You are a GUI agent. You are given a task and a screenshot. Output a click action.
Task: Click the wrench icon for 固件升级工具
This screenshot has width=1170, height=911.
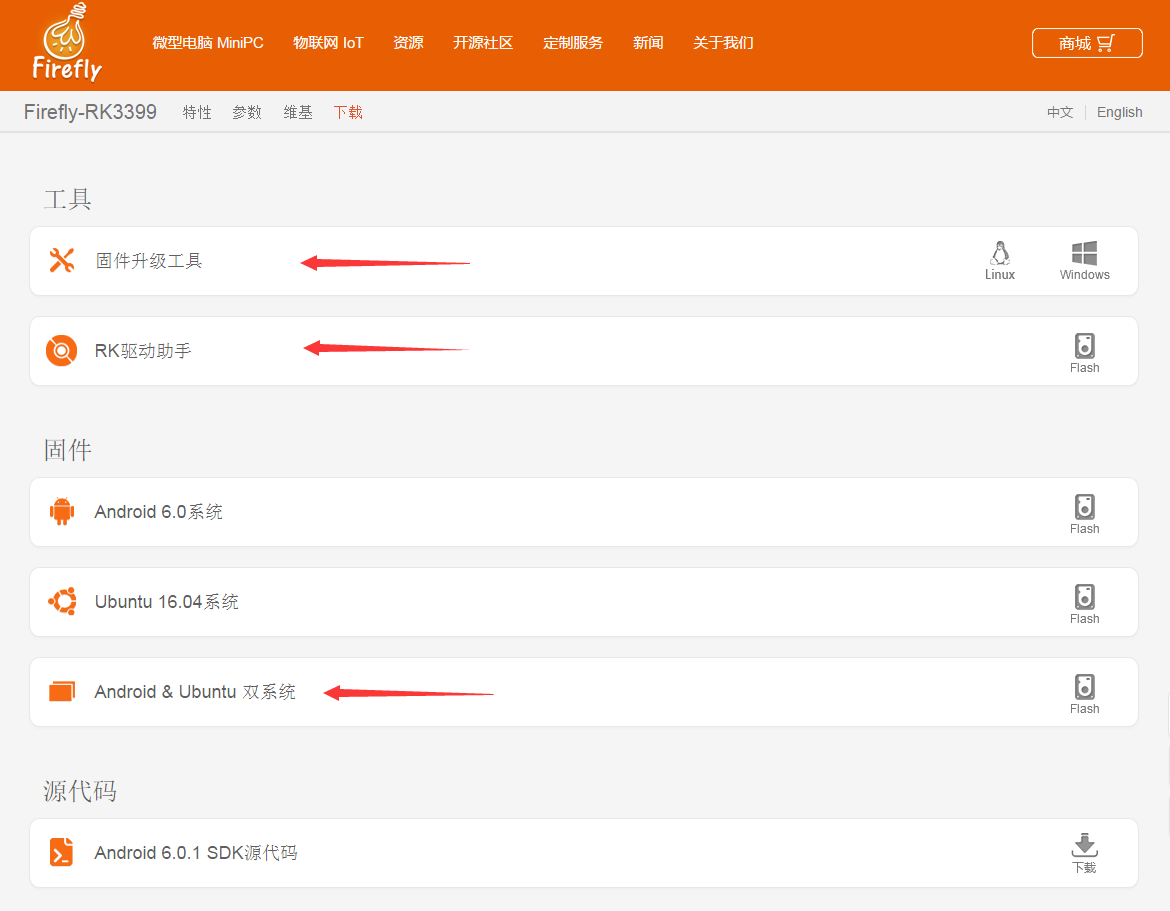62,260
